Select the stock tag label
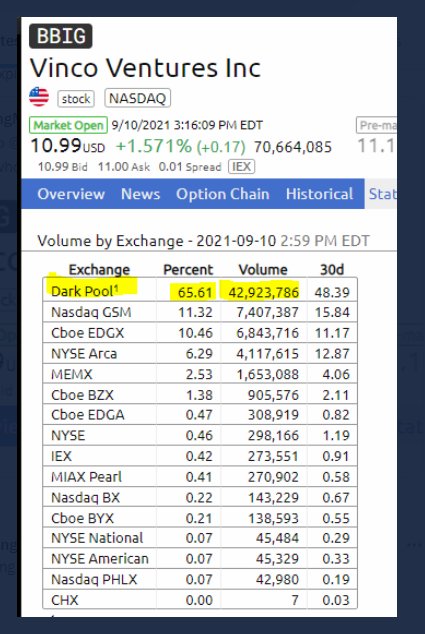The height and width of the screenshot is (634, 425). 76,99
